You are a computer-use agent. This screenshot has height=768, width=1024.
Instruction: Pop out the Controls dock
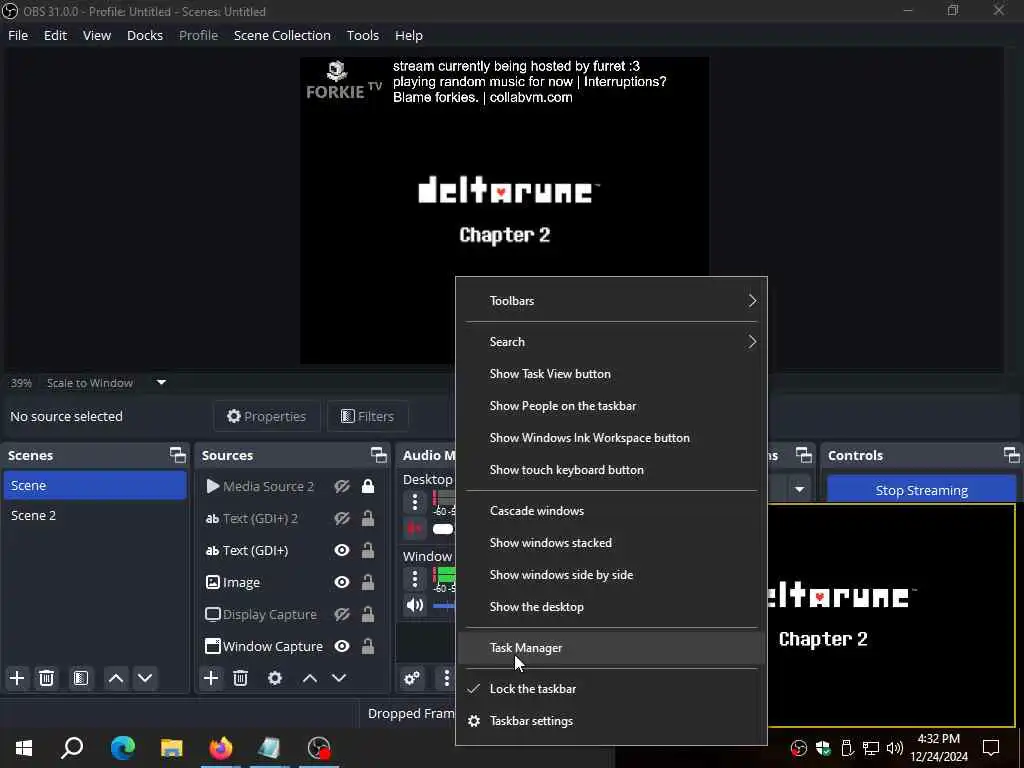pyautogui.click(x=1012, y=455)
